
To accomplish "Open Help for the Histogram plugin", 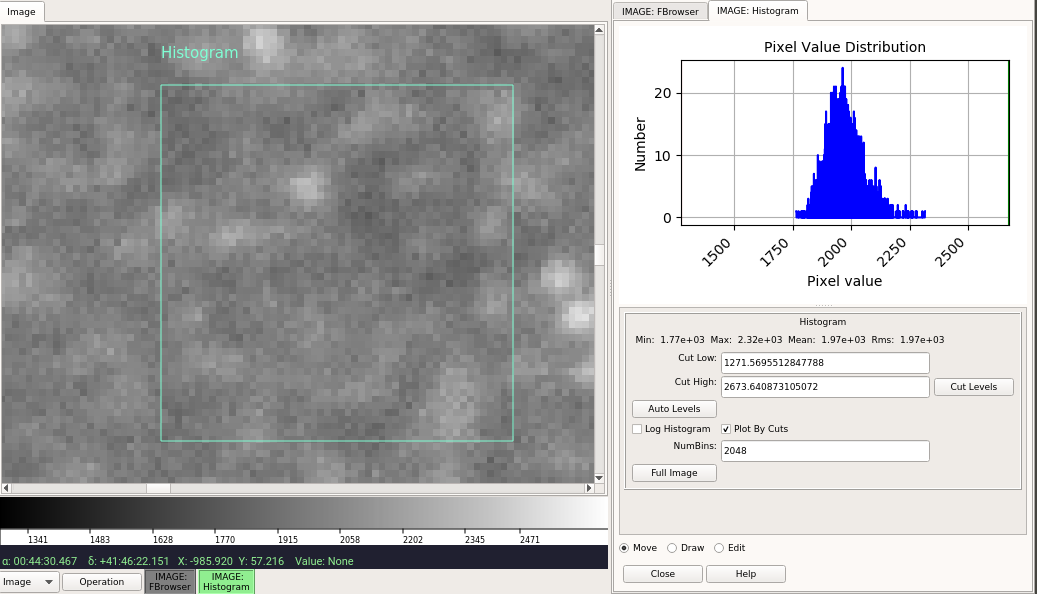I will click(x=745, y=574).
